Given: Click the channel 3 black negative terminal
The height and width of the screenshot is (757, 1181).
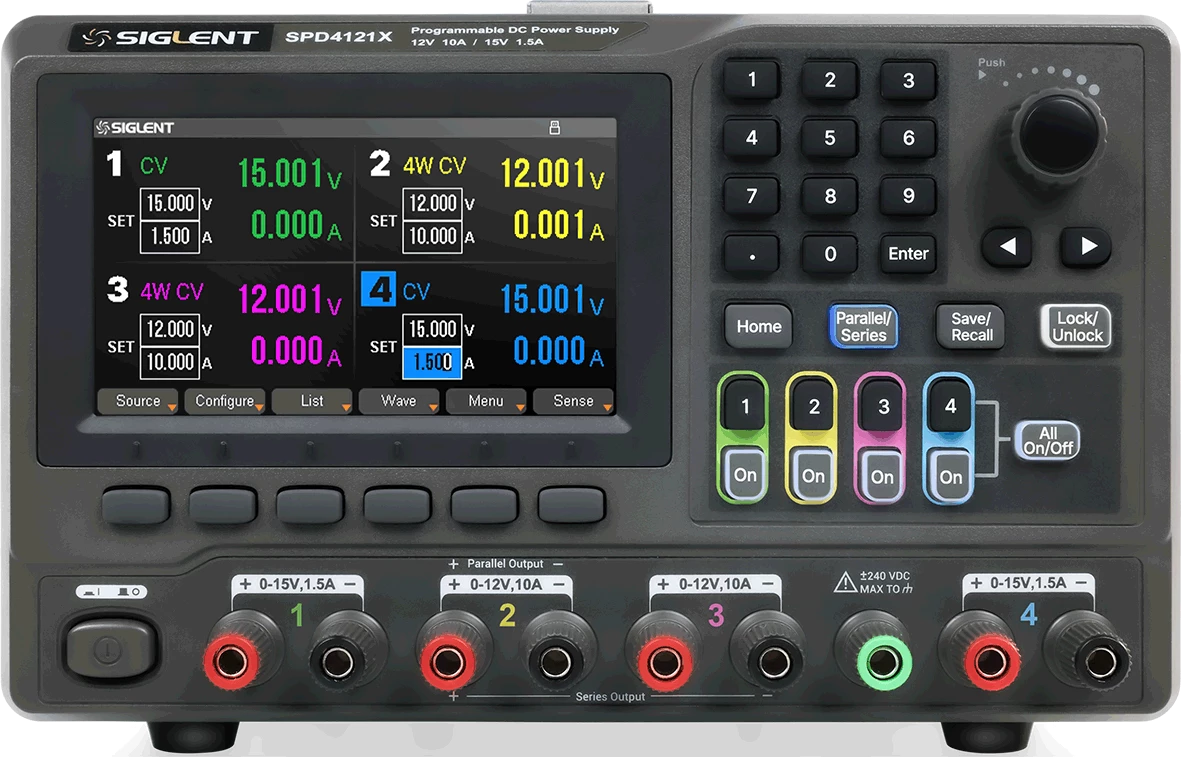Looking at the screenshot, I should (x=774, y=662).
